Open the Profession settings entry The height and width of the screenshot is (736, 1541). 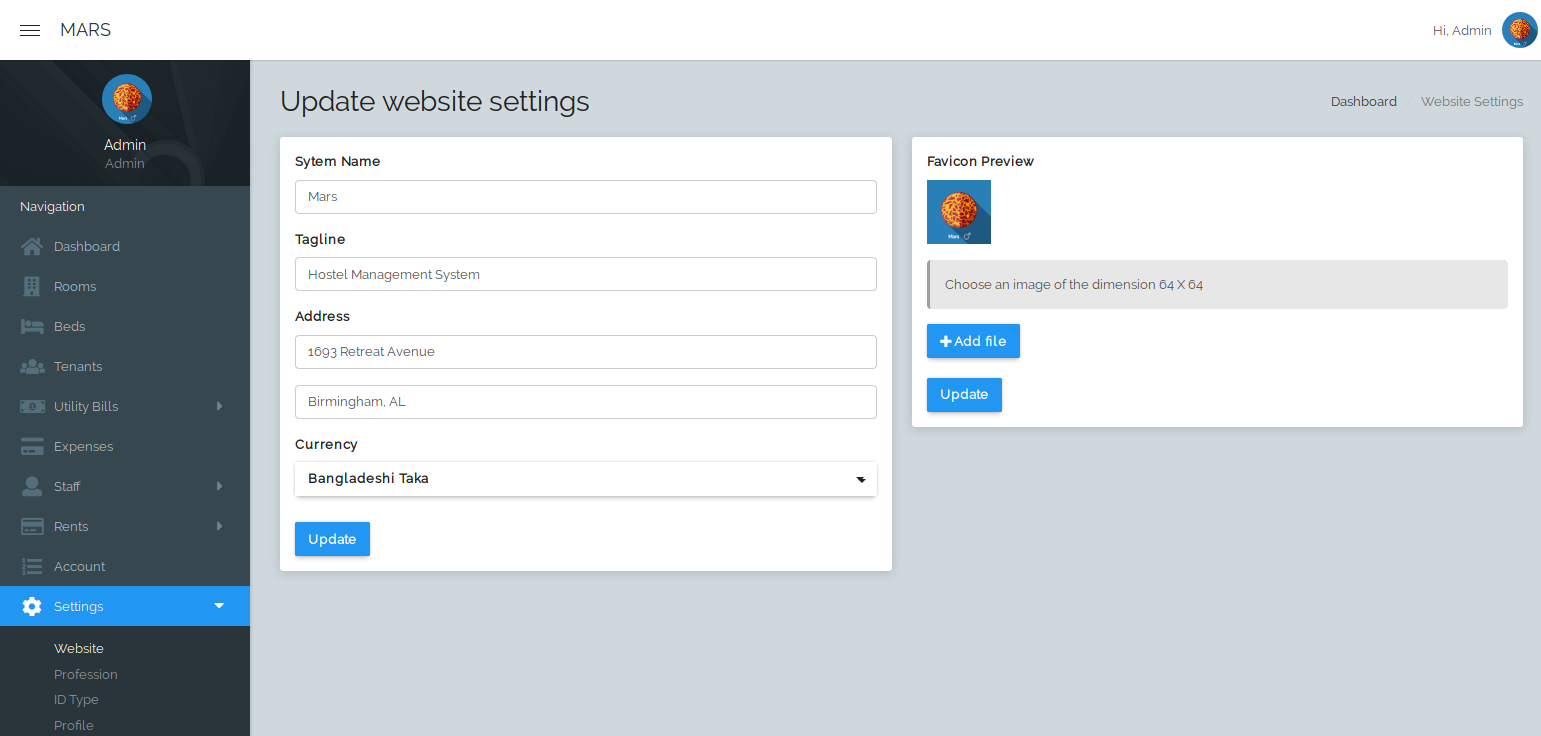pyautogui.click(x=85, y=674)
